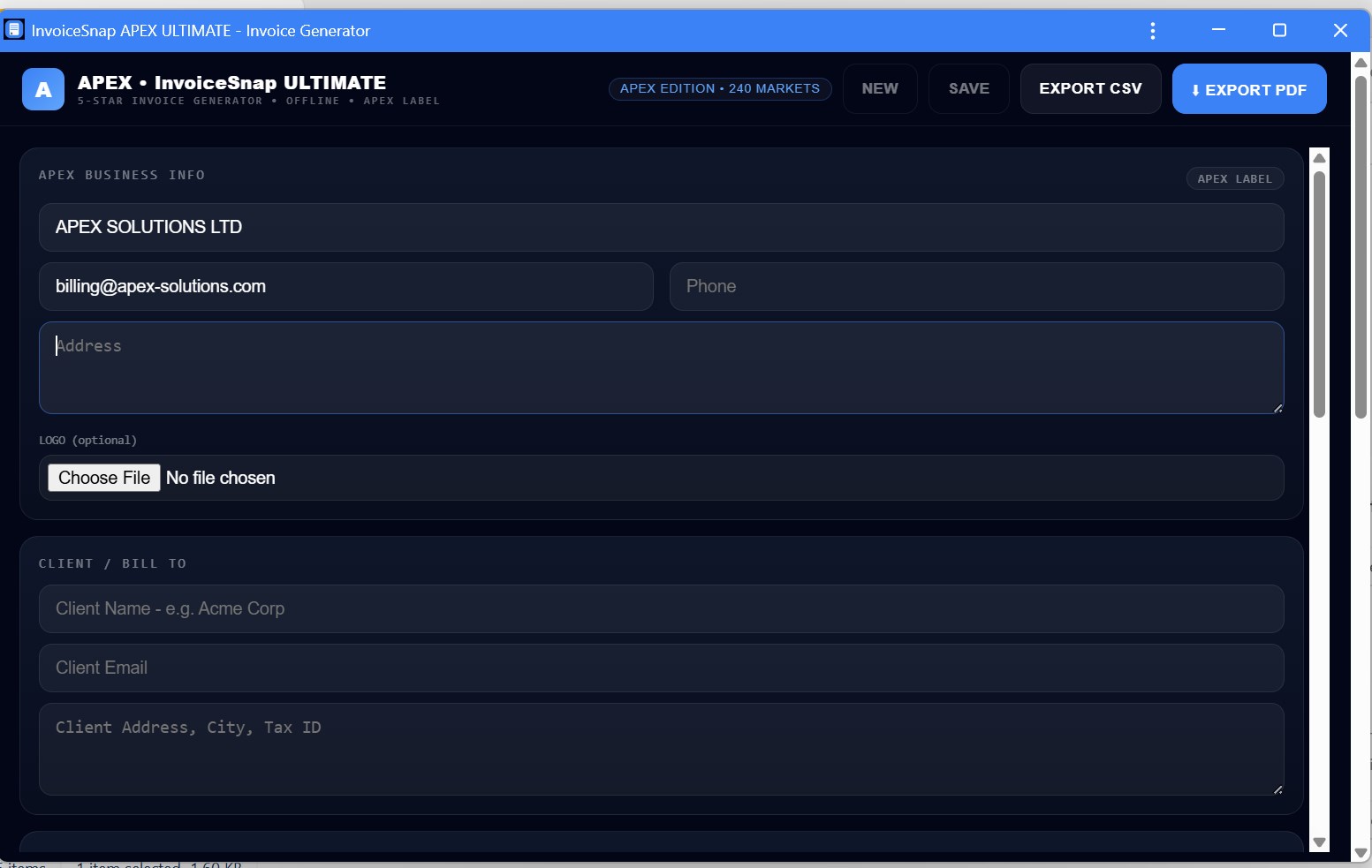Image resolution: width=1372 pixels, height=868 pixels.
Task: Click the outer window scrollbar thumb
Action: click(x=1361, y=247)
